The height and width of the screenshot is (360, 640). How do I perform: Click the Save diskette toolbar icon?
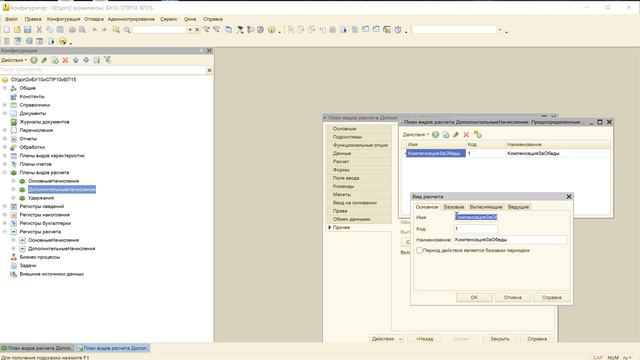tap(28, 30)
